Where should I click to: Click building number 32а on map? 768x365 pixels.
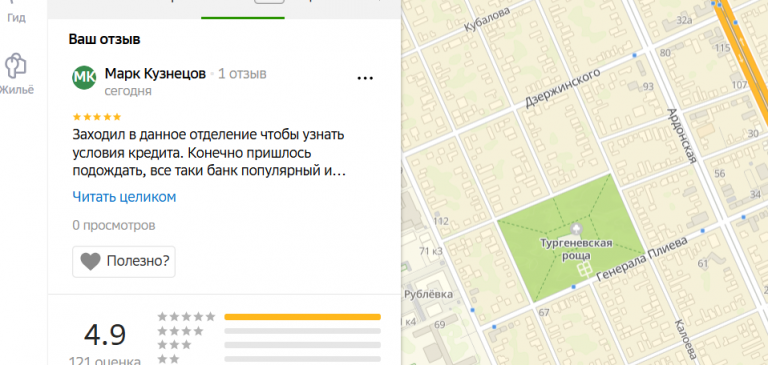[x=684, y=20]
